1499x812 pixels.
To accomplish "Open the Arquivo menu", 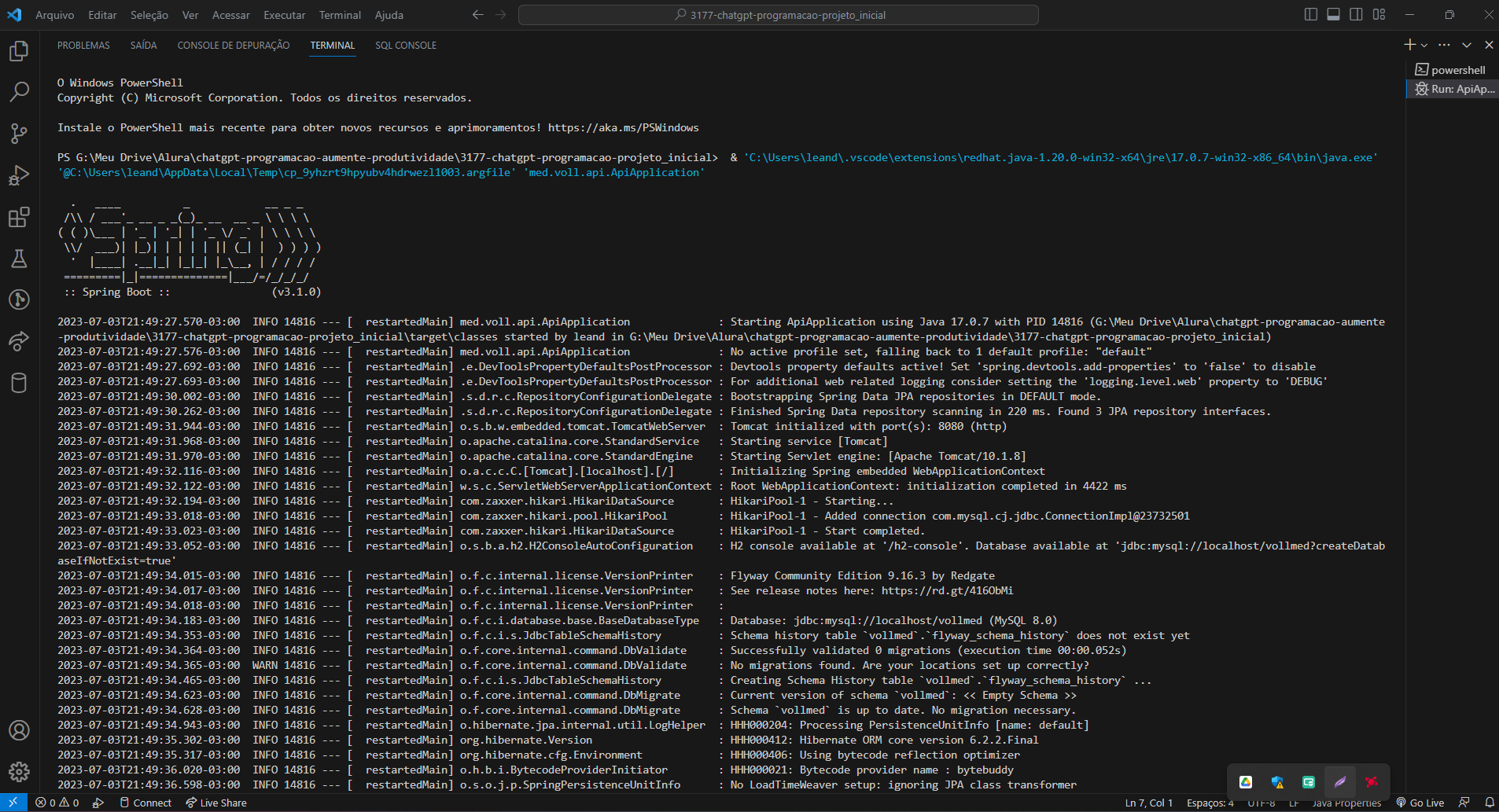I will [55, 15].
